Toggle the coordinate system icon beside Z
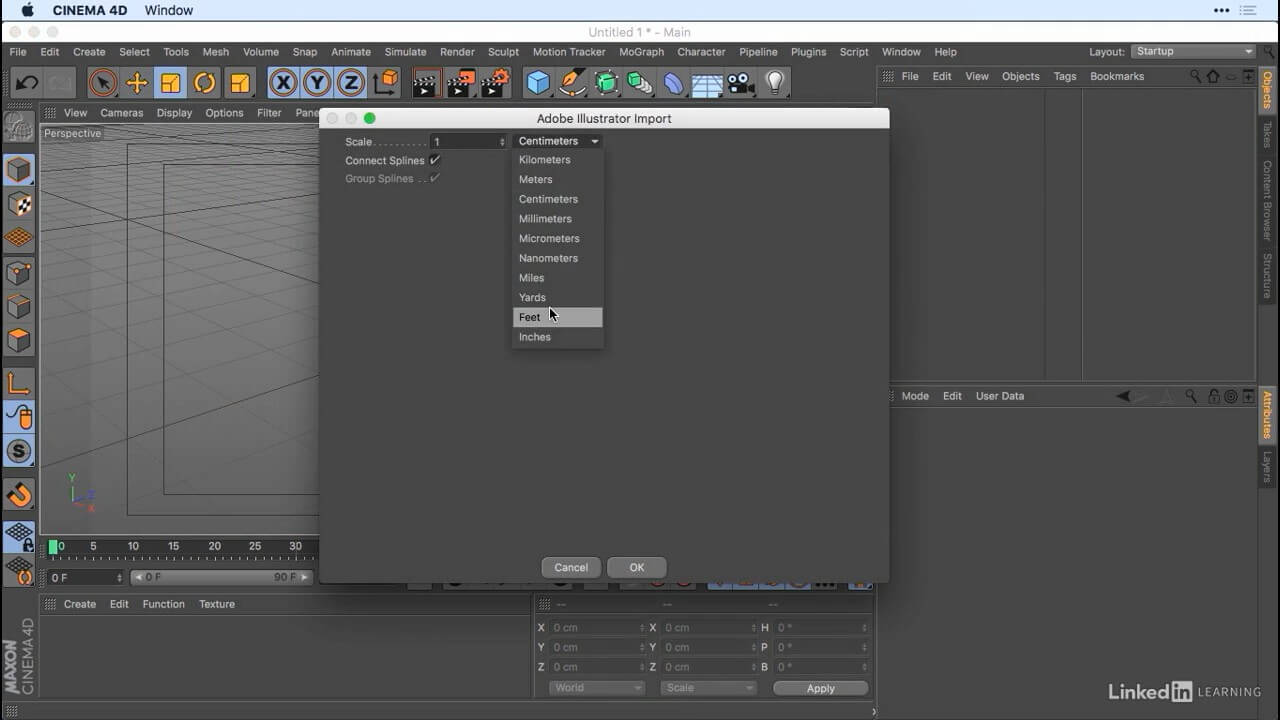The width and height of the screenshot is (1280, 720). [385, 83]
